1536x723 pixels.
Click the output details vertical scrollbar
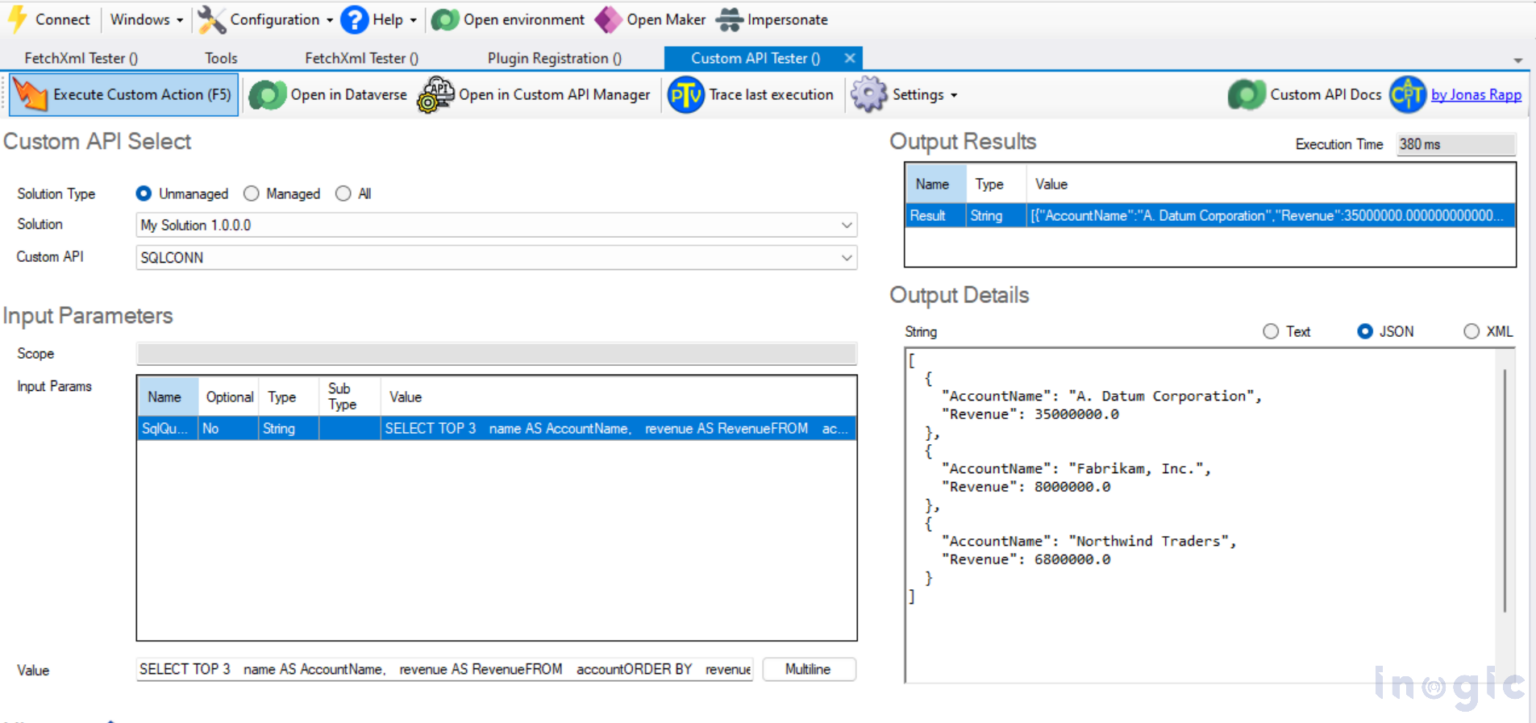(x=1505, y=490)
